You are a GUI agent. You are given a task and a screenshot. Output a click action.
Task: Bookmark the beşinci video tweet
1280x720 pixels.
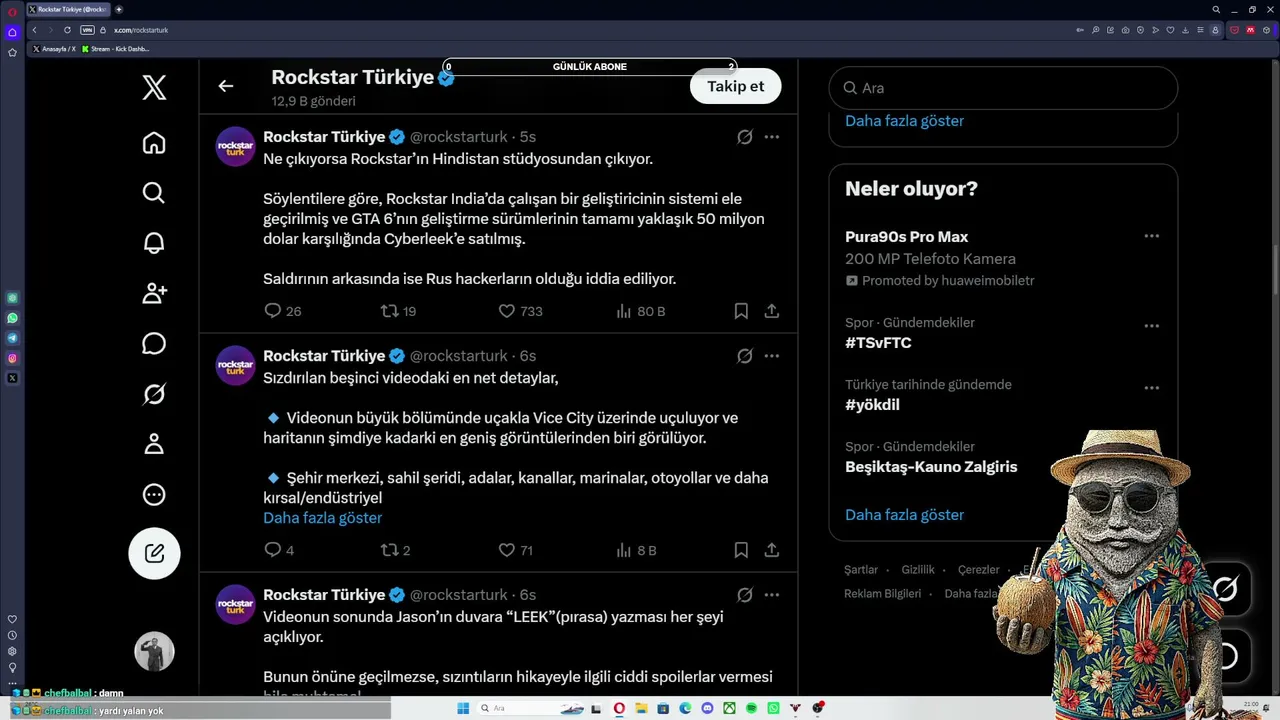click(x=741, y=550)
